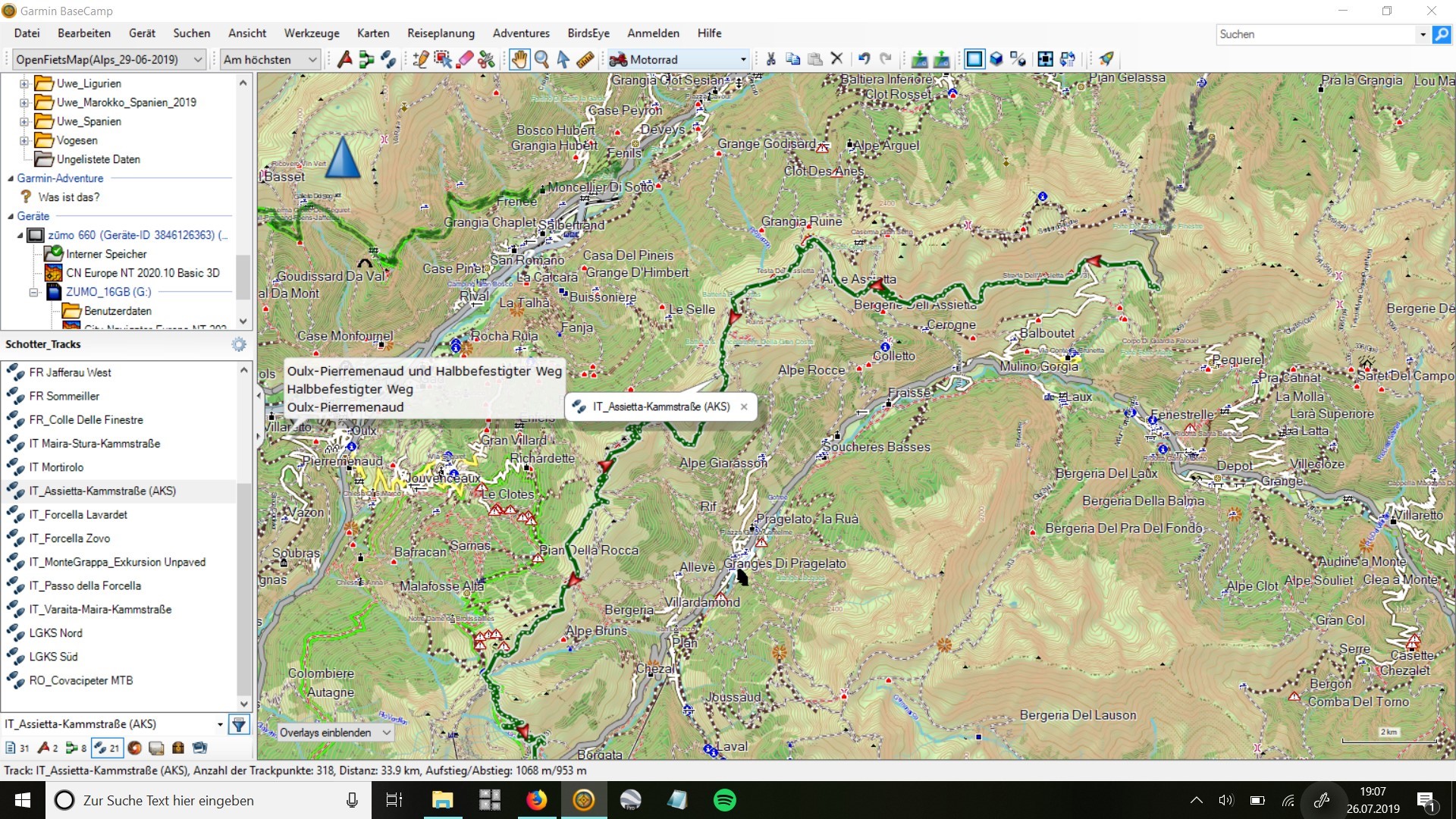This screenshot has height=819, width=1456.
Task: Toggle the filter funnel button
Action: (239, 725)
